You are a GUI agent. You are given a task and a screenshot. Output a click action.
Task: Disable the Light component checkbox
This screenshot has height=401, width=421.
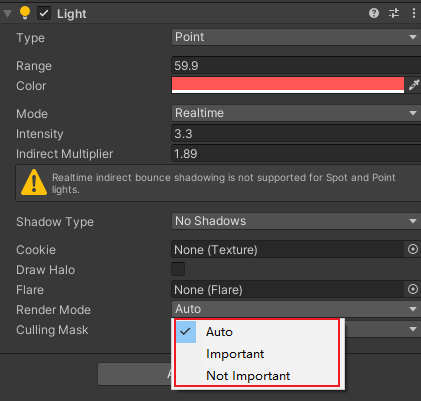pyautogui.click(x=44, y=13)
